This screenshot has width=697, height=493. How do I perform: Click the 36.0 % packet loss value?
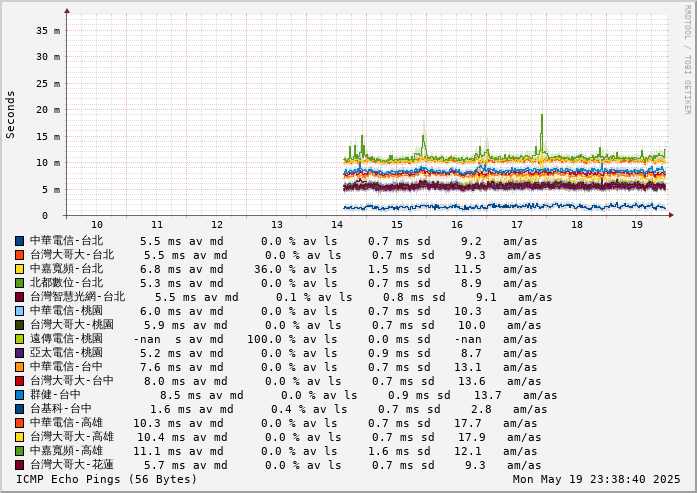click(x=275, y=269)
